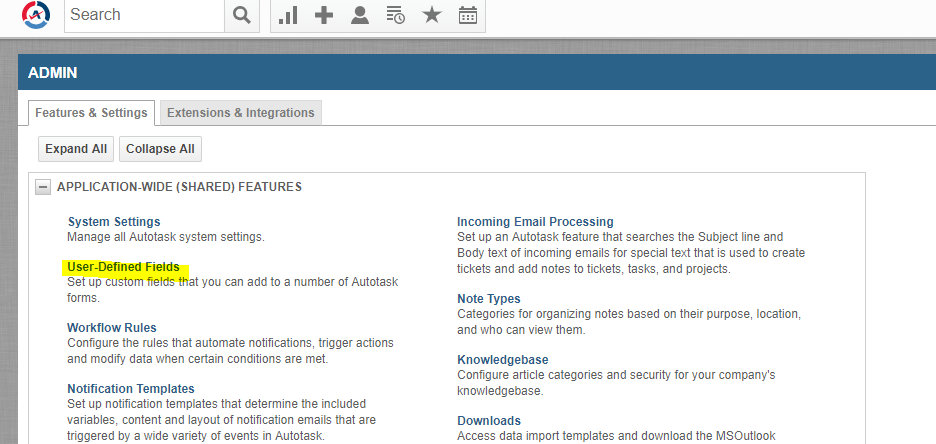The width and height of the screenshot is (936, 444).
Task: Click the Collapse All button
Action: [x=160, y=149]
